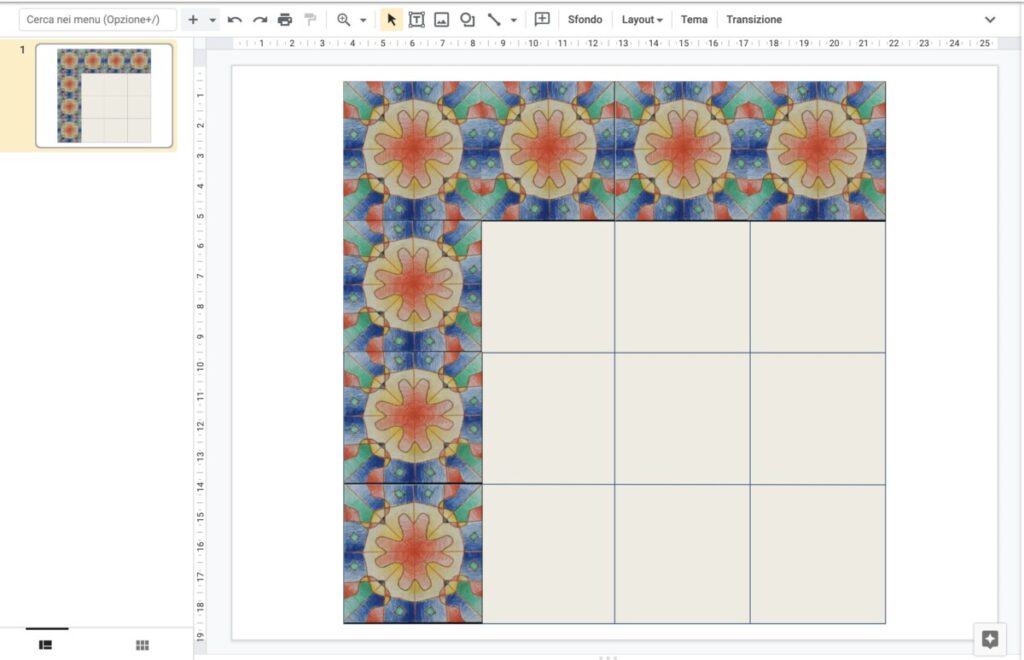Select the paint format tool

(x=310, y=20)
